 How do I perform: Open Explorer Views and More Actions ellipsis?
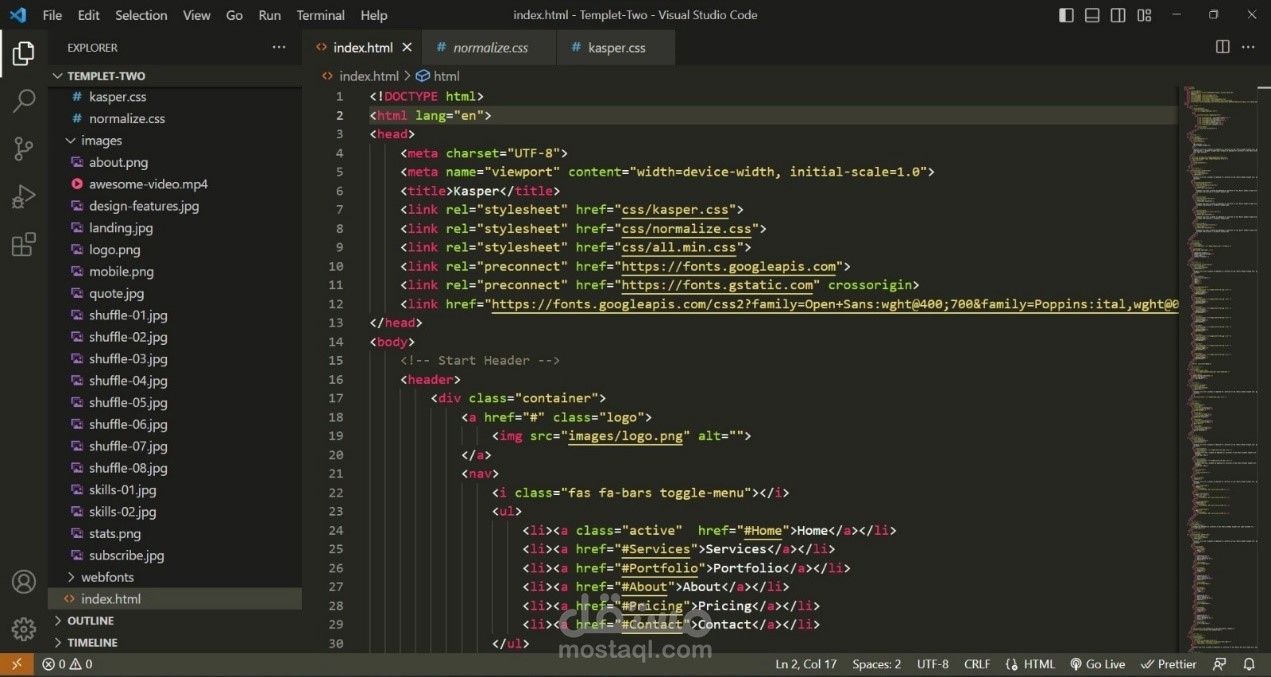pyautogui.click(x=279, y=47)
